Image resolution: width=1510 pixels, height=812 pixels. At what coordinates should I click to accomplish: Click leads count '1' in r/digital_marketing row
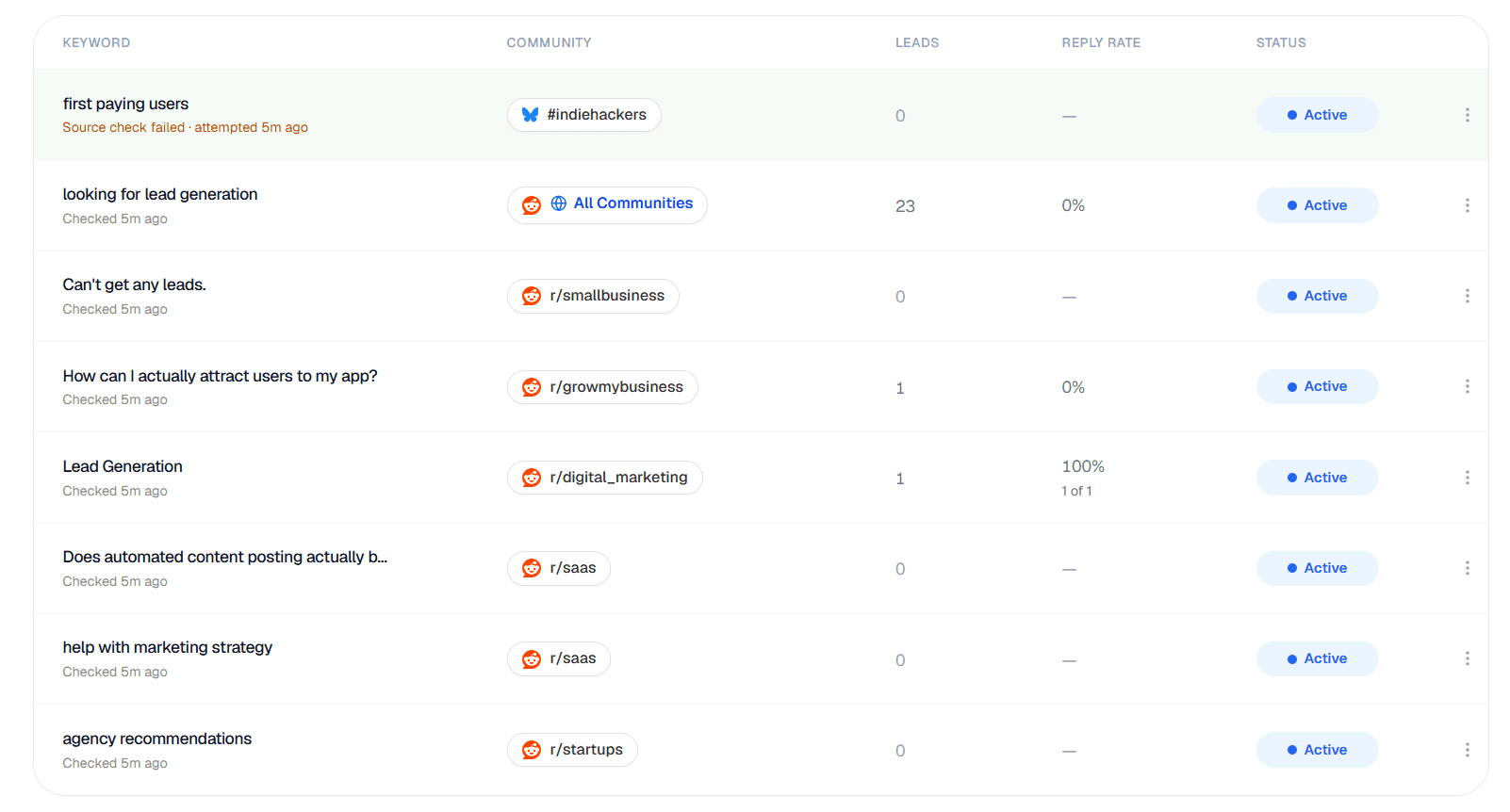point(900,479)
